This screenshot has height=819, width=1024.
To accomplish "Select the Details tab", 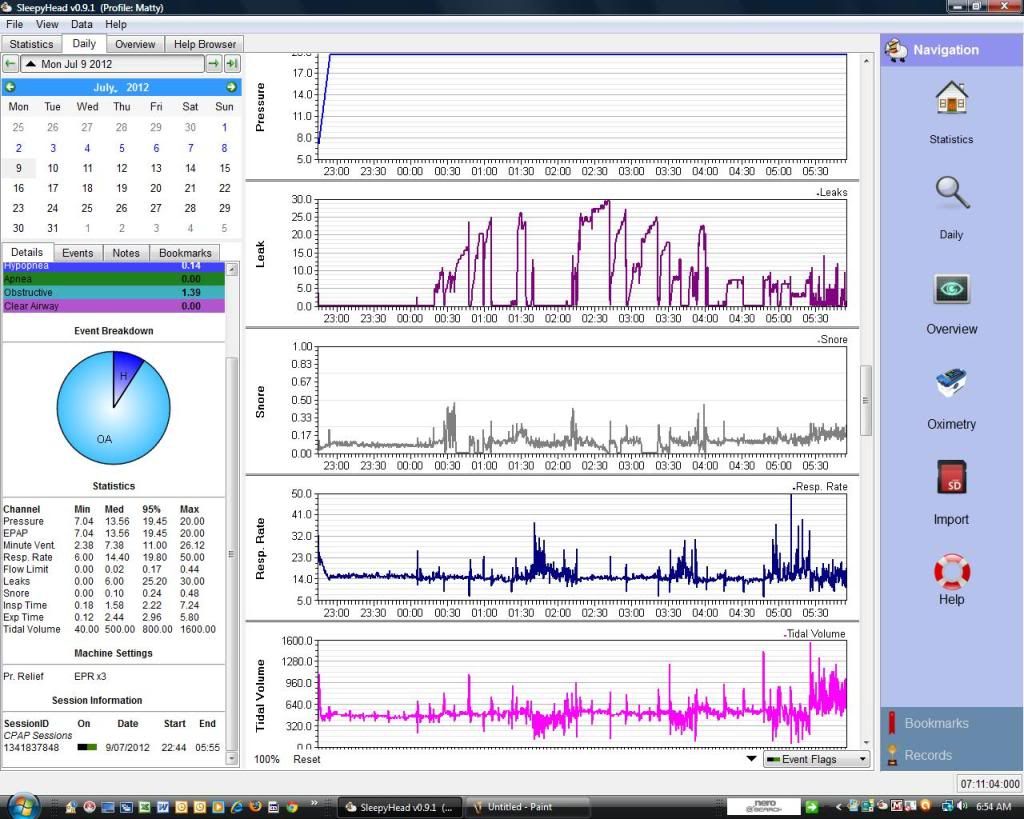I will click(x=27, y=252).
